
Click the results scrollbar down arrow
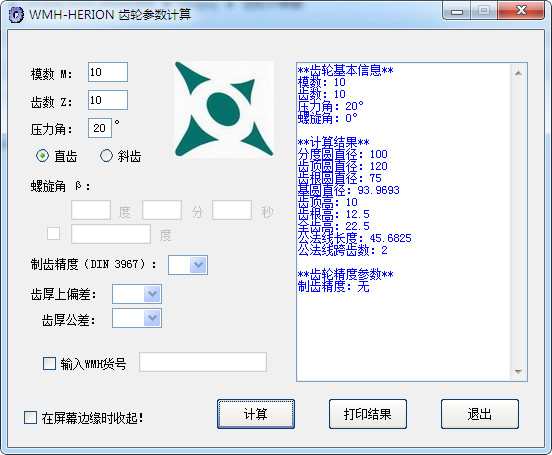(518, 372)
